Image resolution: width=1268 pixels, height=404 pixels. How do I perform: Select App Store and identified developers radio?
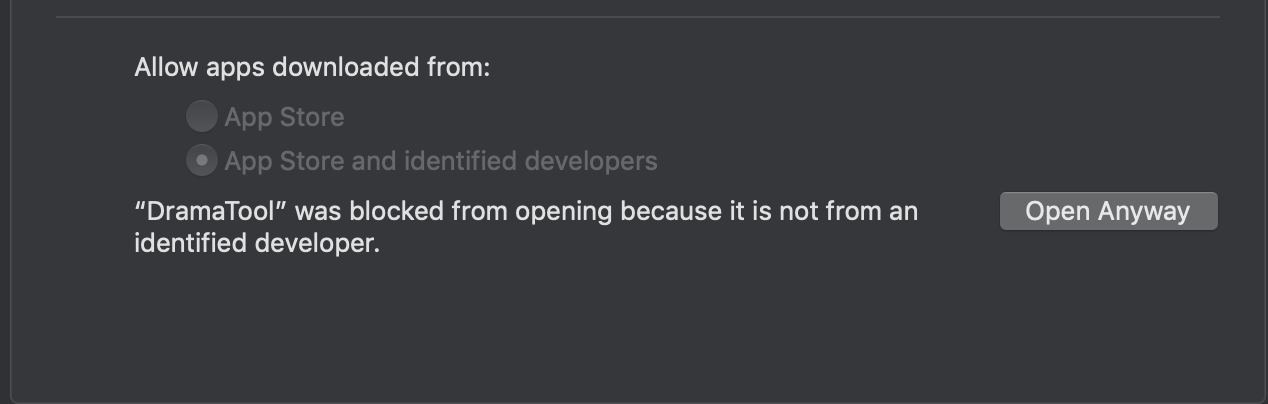tap(201, 160)
